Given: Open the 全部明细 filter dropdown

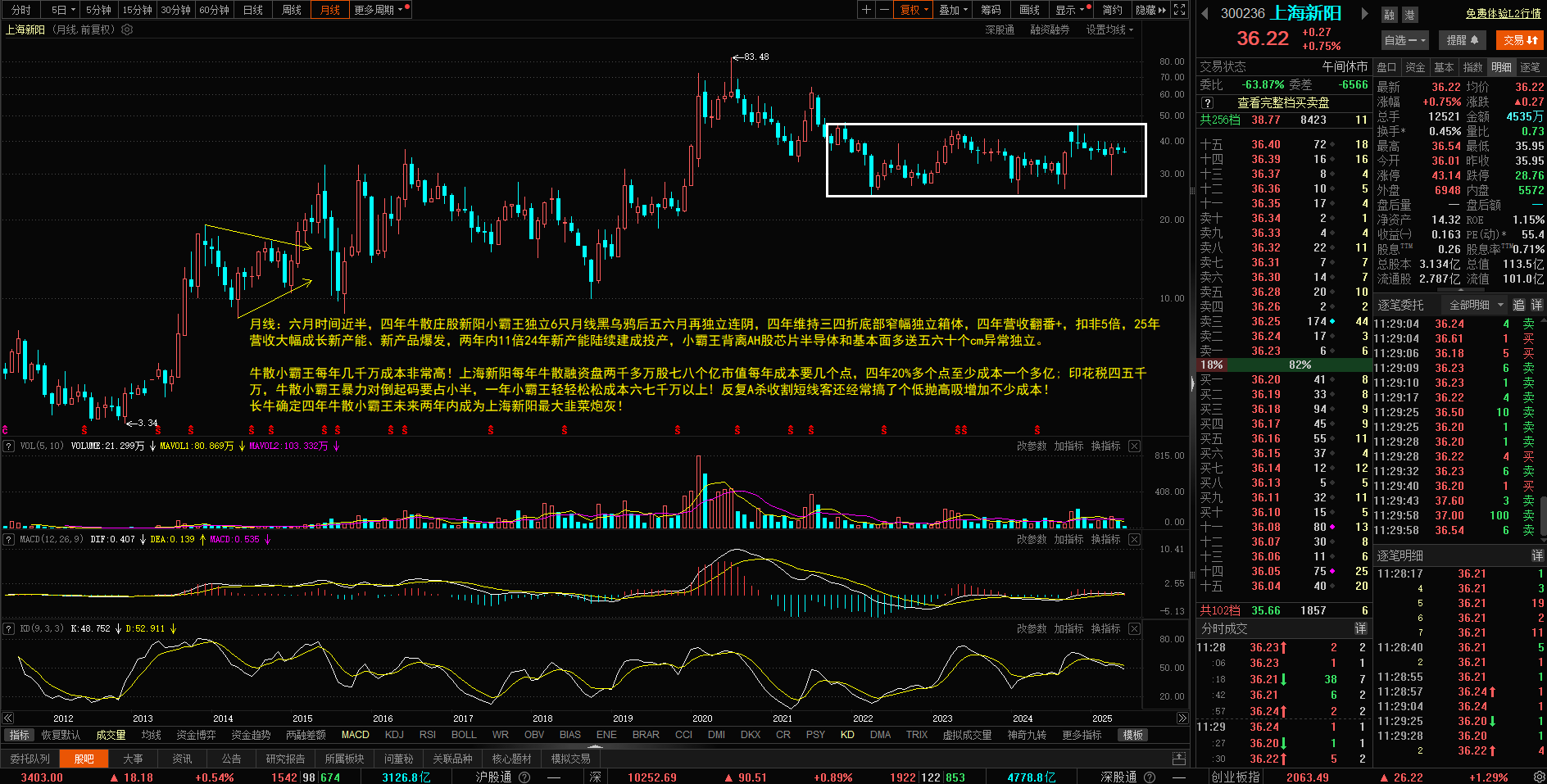Looking at the screenshot, I should (x=1477, y=305).
